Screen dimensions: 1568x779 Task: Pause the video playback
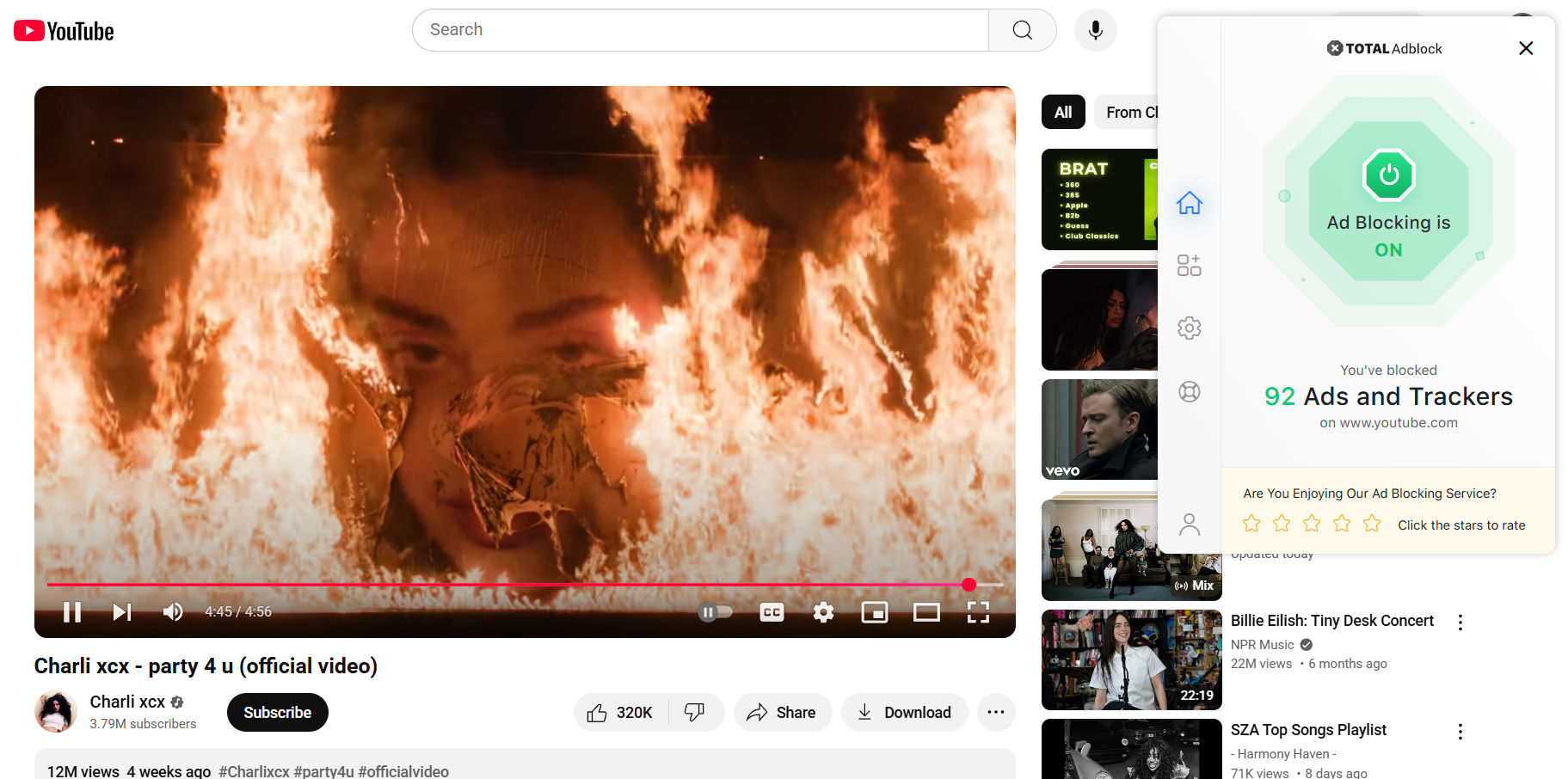(x=72, y=611)
